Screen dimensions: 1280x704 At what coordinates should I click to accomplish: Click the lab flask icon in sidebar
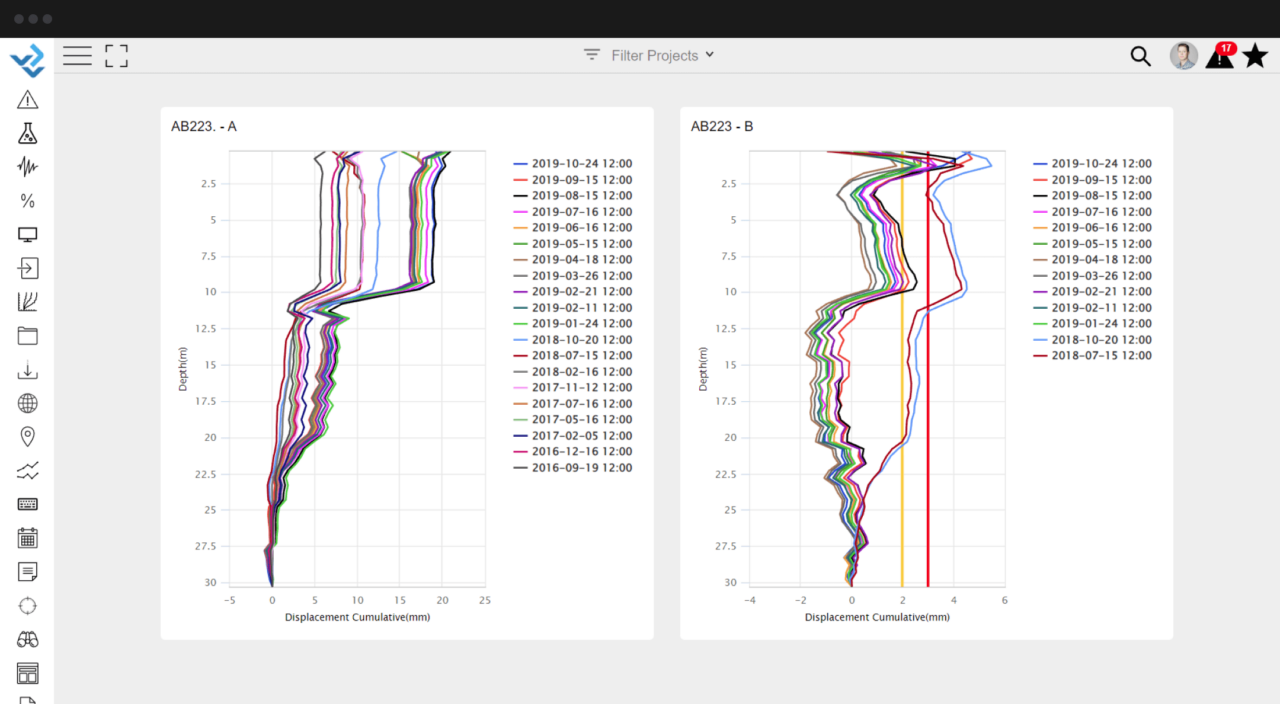(x=28, y=133)
